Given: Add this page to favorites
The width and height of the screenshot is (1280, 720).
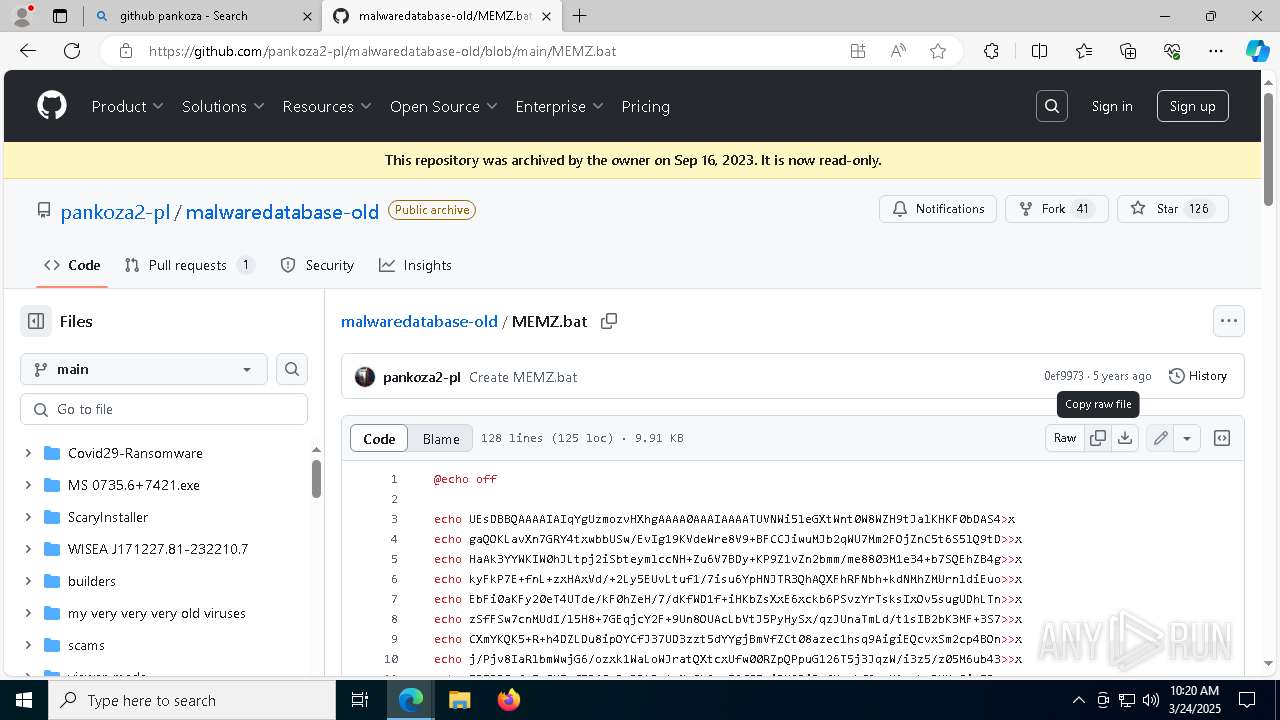Looking at the screenshot, I should [937, 51].
